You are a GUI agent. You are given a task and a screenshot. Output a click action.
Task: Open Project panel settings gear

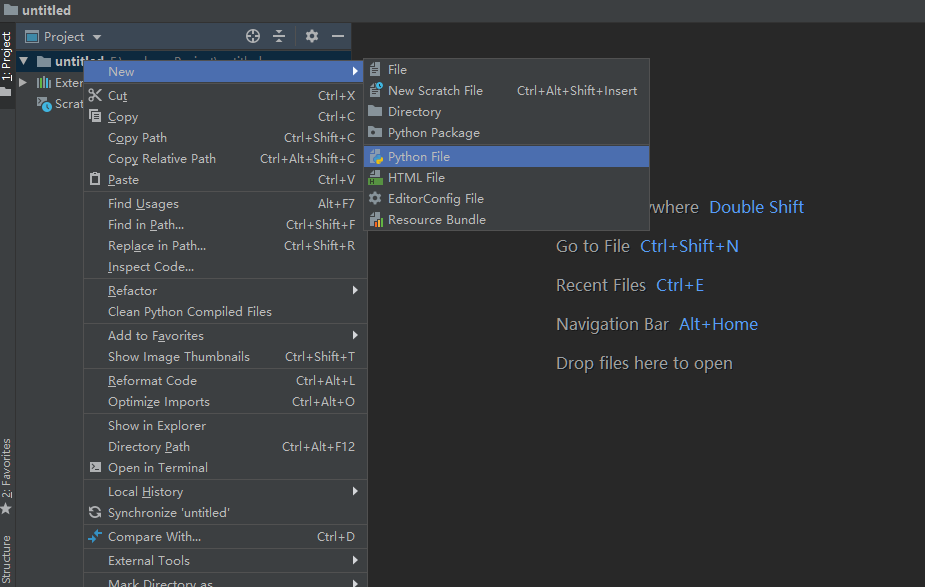312,37
